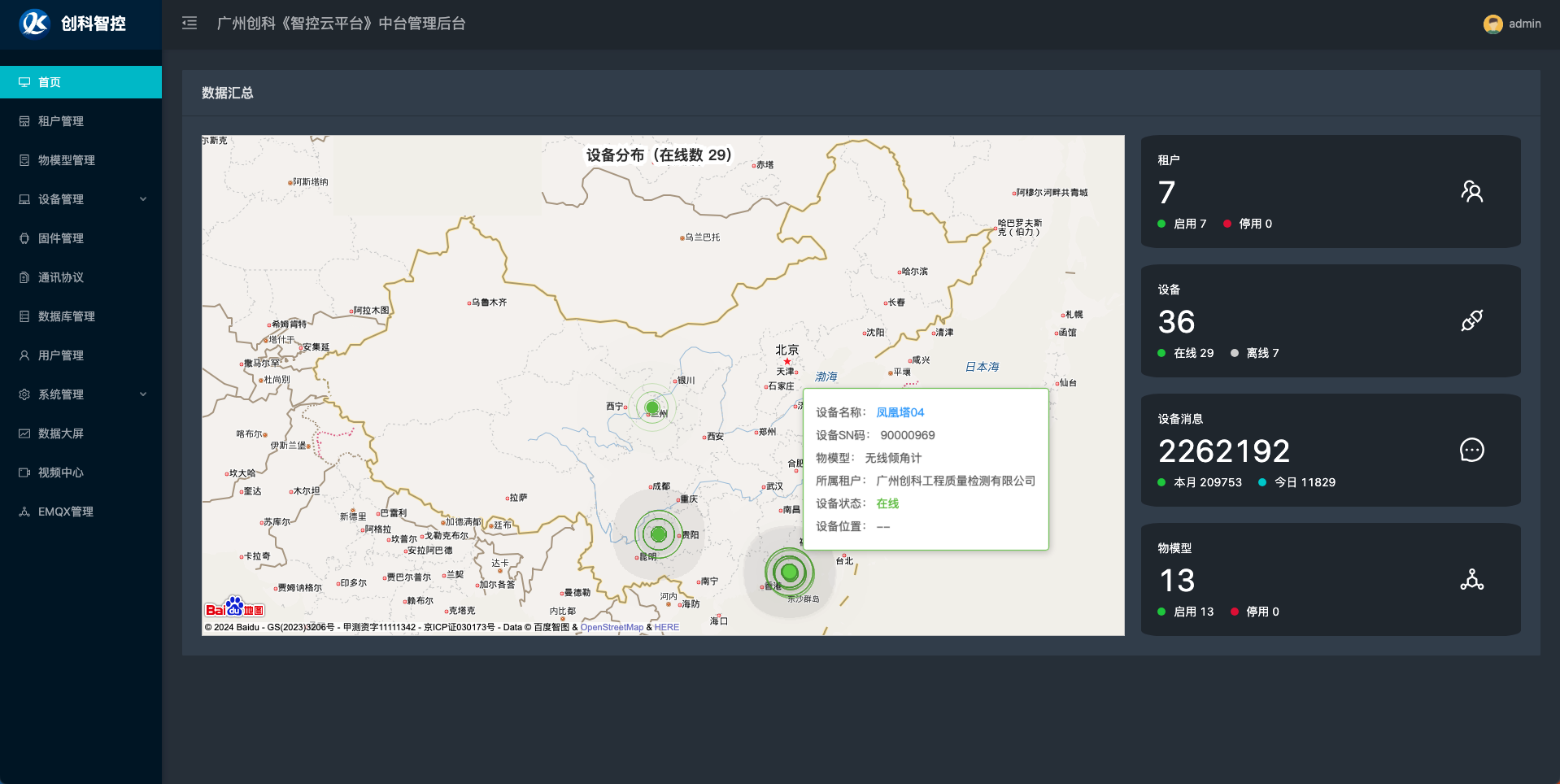Click the HERE attribution link
The height and width of the screenshot is (784, 1560).
point(666,628)
